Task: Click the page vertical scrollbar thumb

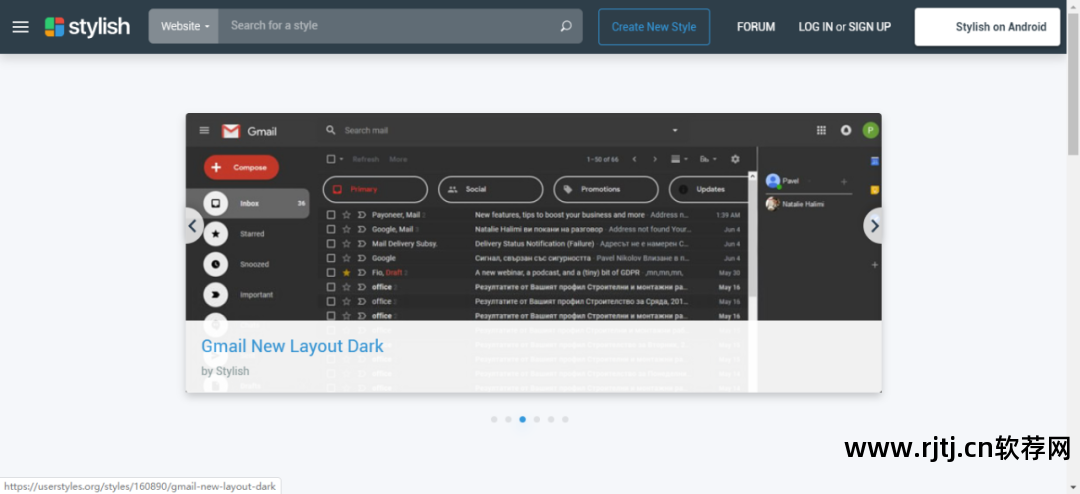Action: [1073, 83]
